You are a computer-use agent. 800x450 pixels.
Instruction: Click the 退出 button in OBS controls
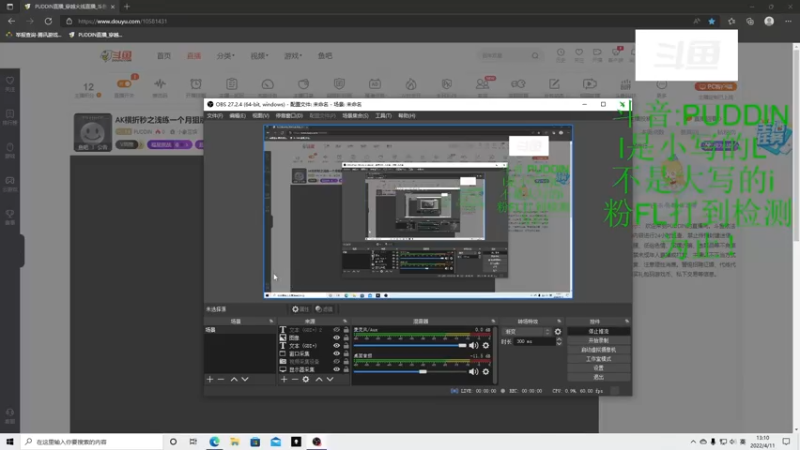[598, 377]
